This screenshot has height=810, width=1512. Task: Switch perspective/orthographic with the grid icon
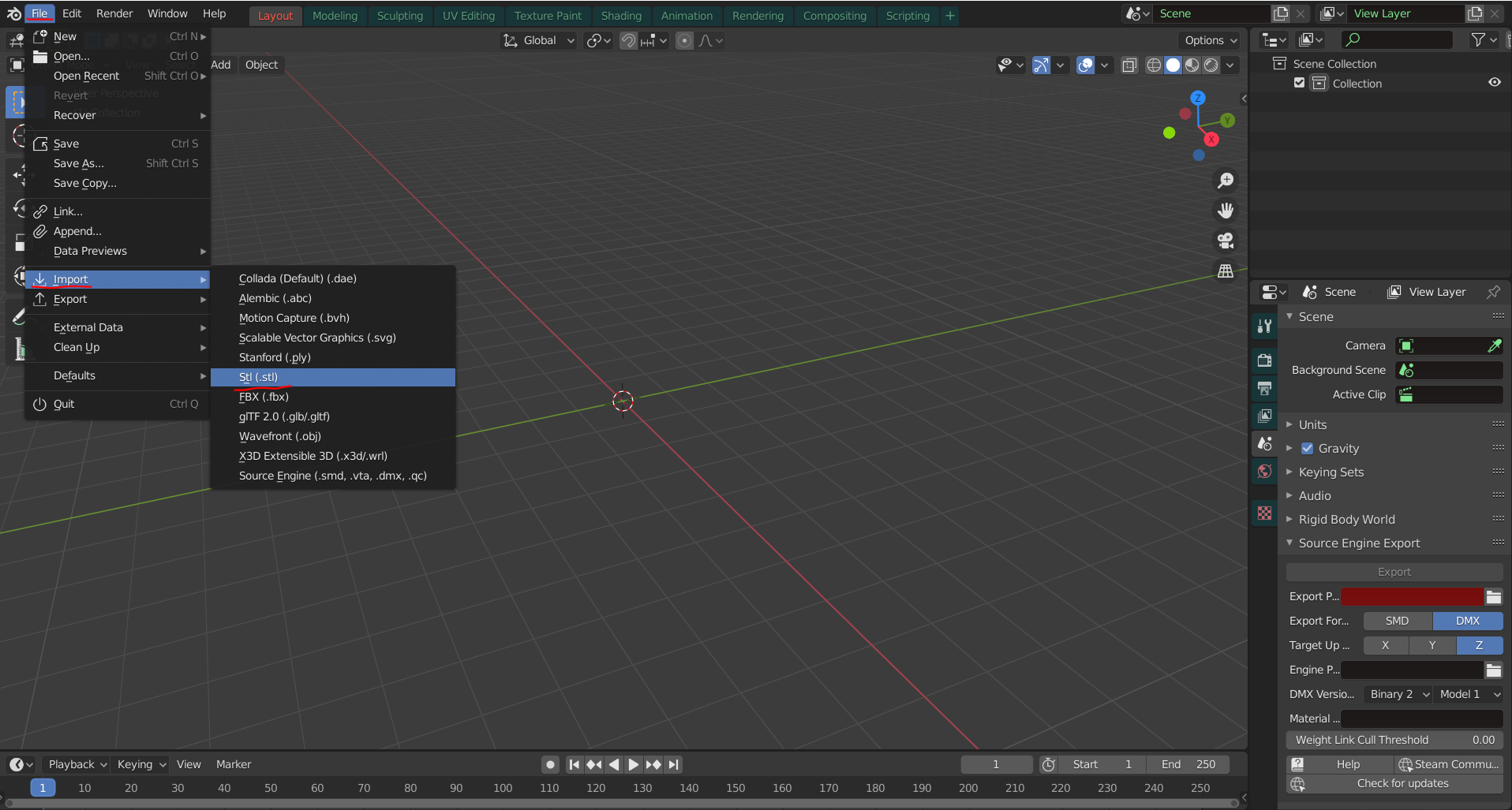(x=1226, y=271)
